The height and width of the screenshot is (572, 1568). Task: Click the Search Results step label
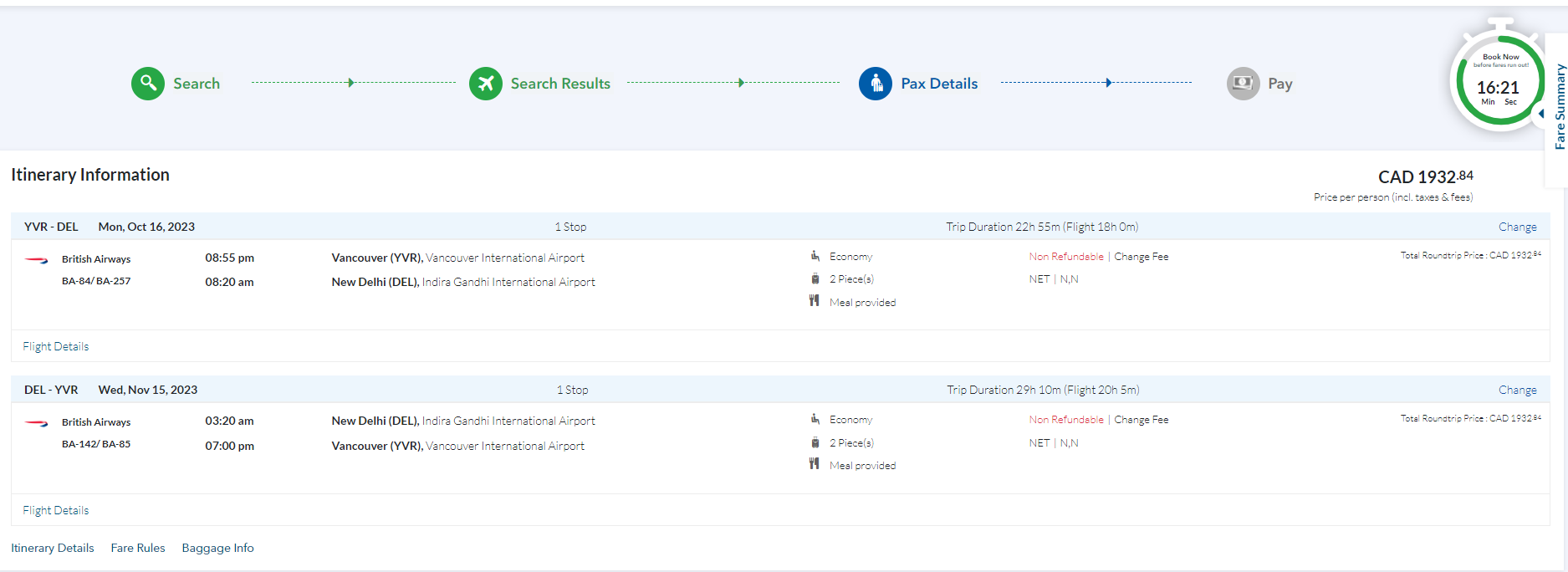point(560,84)
